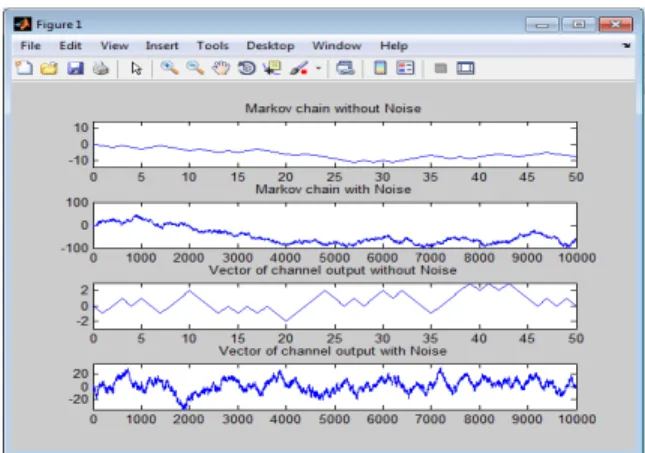
Task: Open the Tools menu
Action: 212,46
